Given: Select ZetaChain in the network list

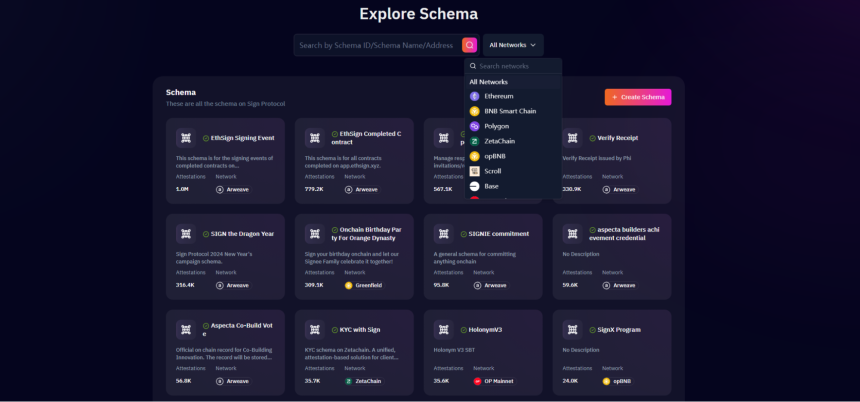Looking at the screenshot, I should [x=513, y=141].
